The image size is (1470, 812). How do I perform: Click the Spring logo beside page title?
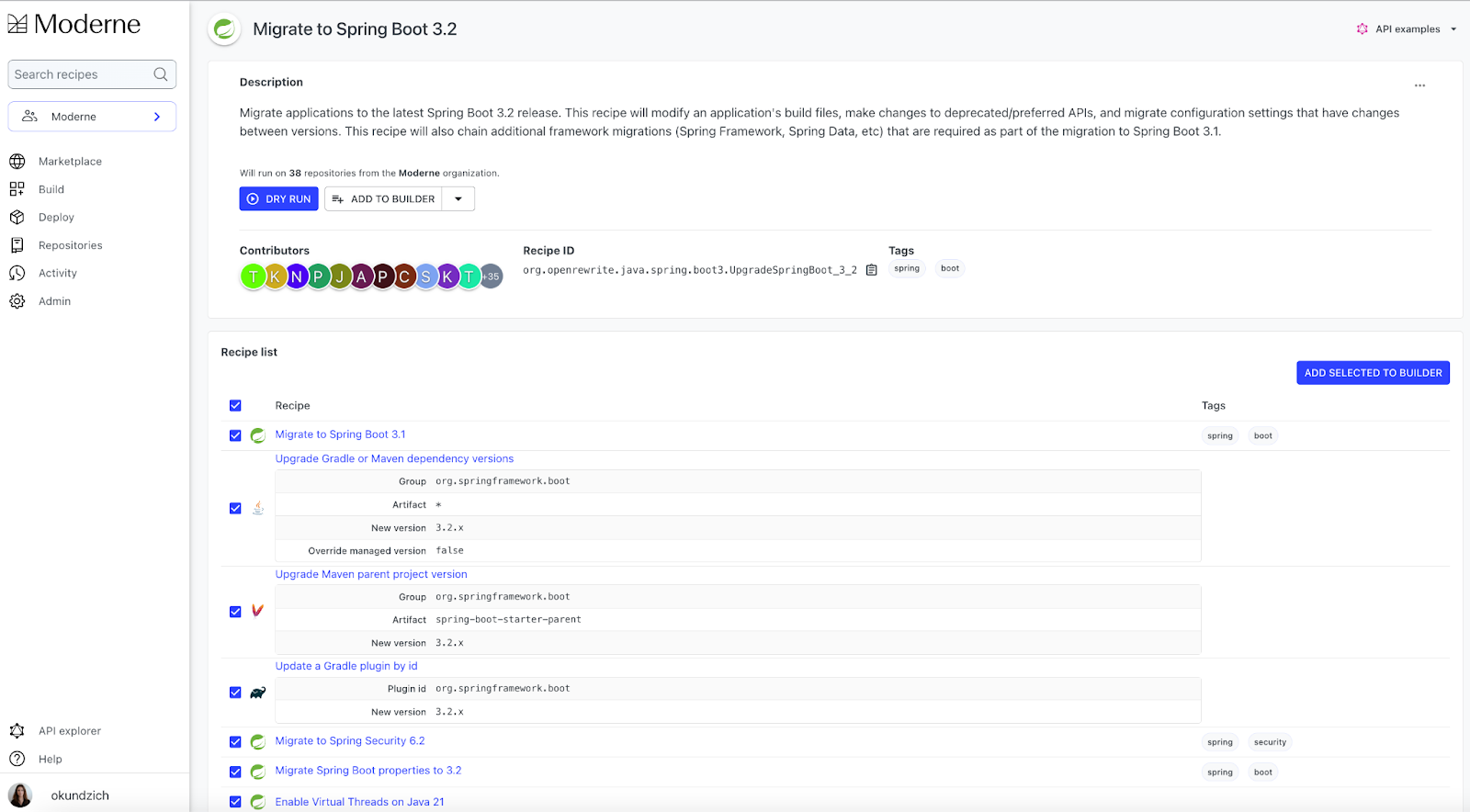(x=224, y=29)
